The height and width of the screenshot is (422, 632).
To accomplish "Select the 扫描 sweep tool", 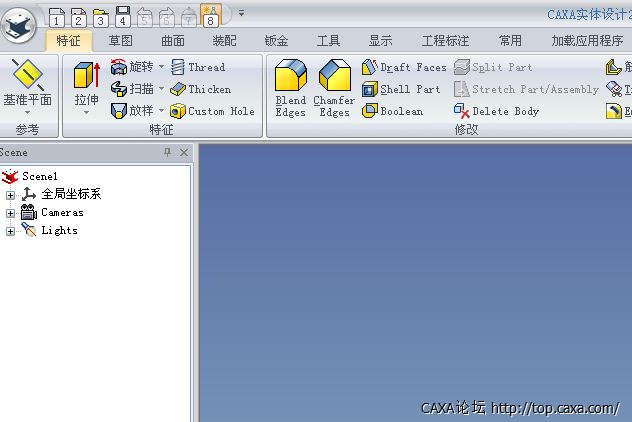I will tap(133, 89).
